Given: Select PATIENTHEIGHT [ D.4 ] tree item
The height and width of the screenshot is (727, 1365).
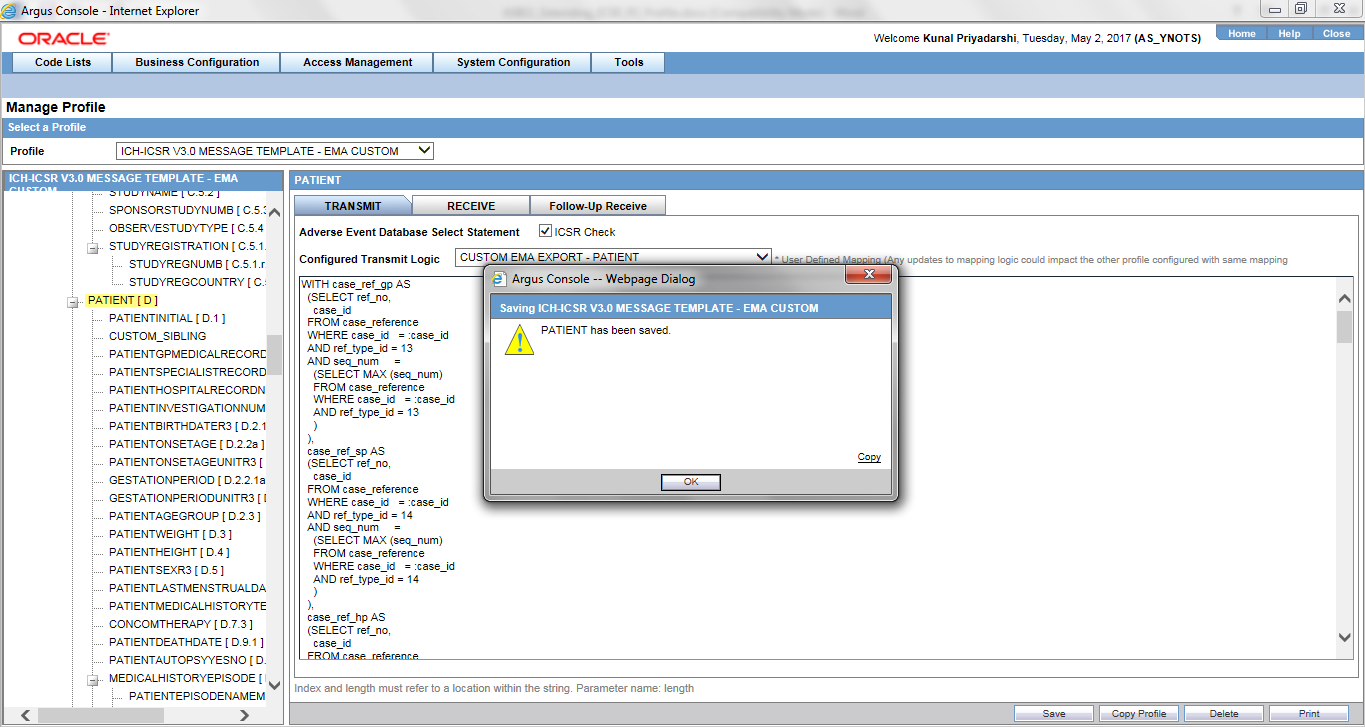Looking at the screenshot, I should [x=169, y=552].
